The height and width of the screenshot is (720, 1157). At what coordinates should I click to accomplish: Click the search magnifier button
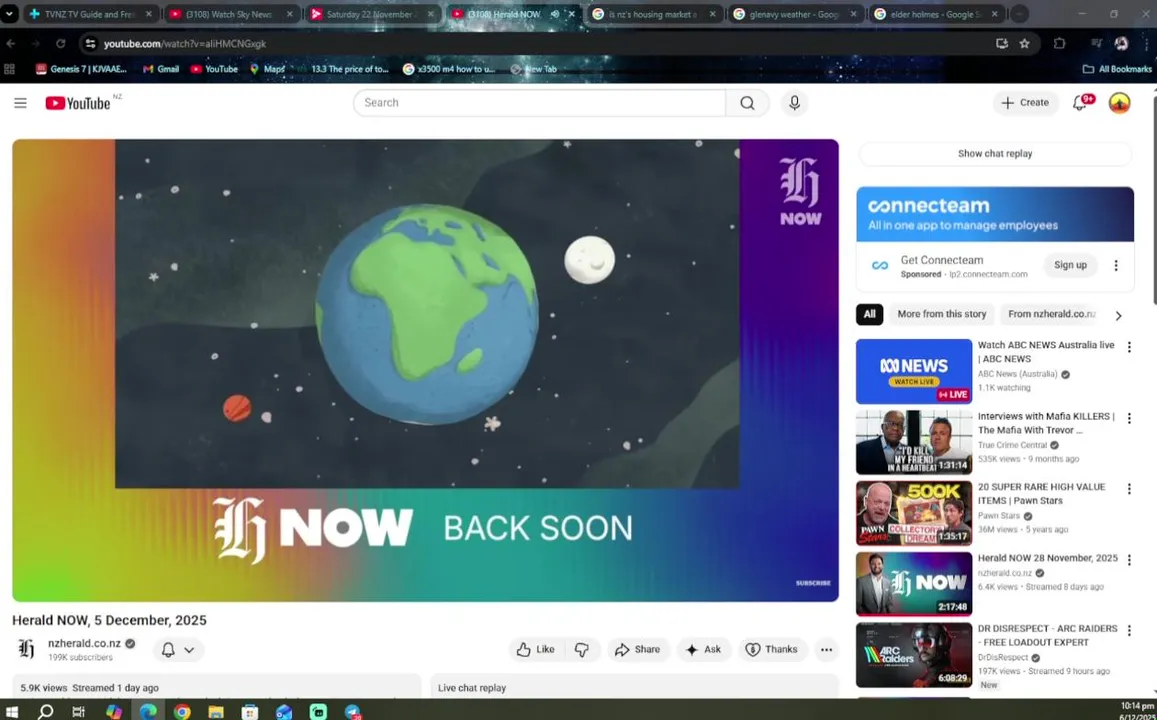(x=747, y=103)
